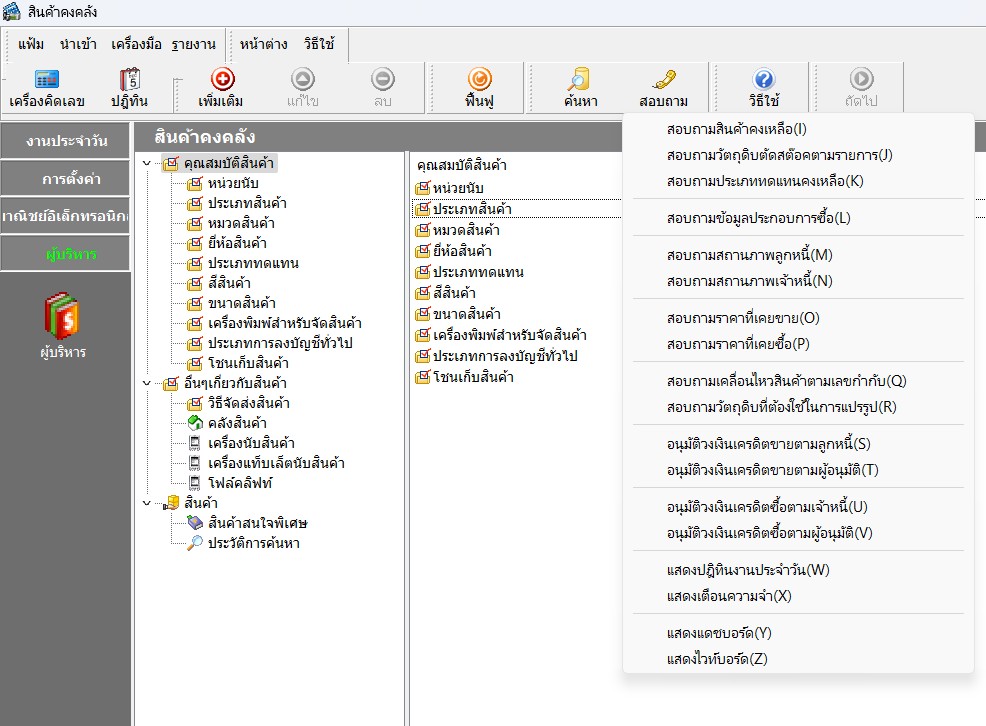
Task: Click the งานประจำวัน sidebar button
Action: pyautogui.click(x=65, y=141)
